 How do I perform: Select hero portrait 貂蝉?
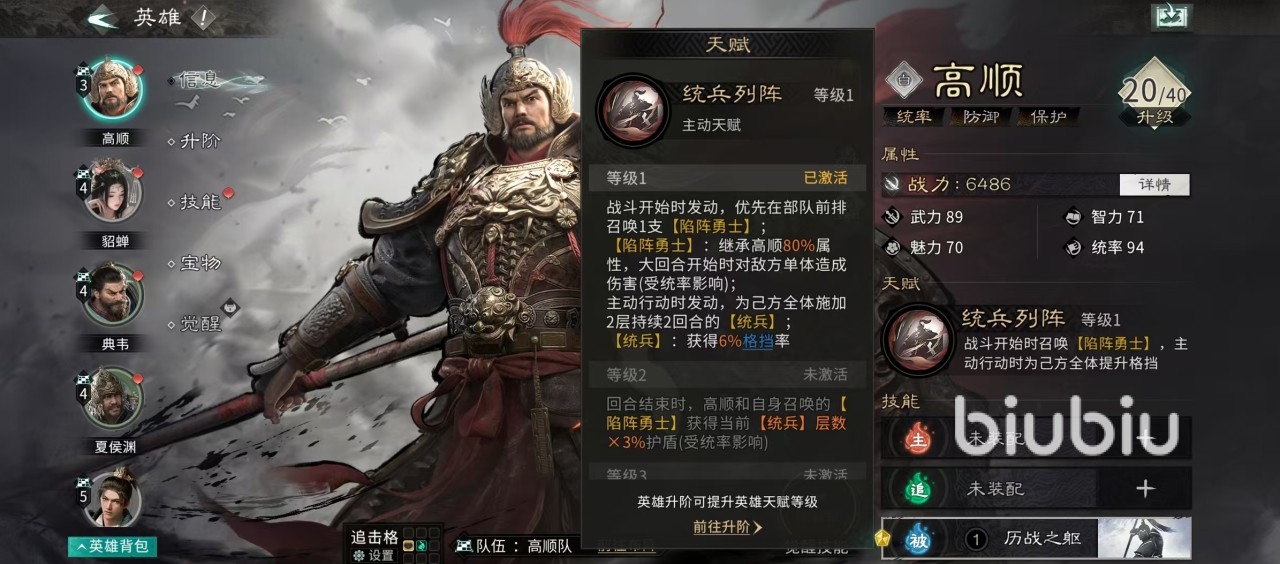click(x=114, y=193)
